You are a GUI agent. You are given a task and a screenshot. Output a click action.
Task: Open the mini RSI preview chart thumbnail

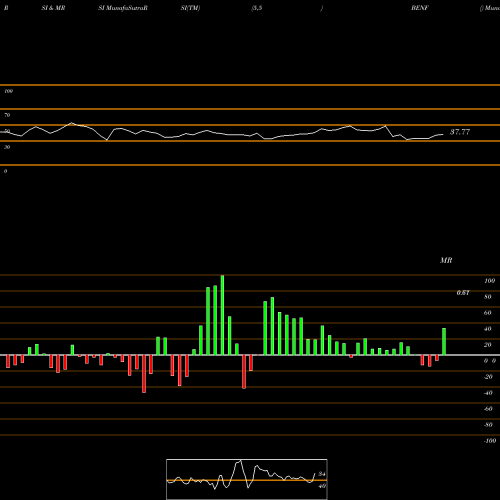coord(247,479)
